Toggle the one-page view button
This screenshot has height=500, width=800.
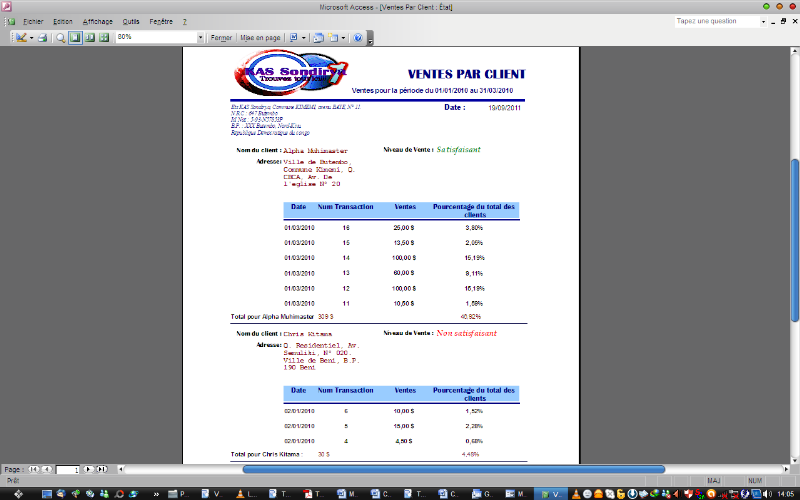pos(76,38)
